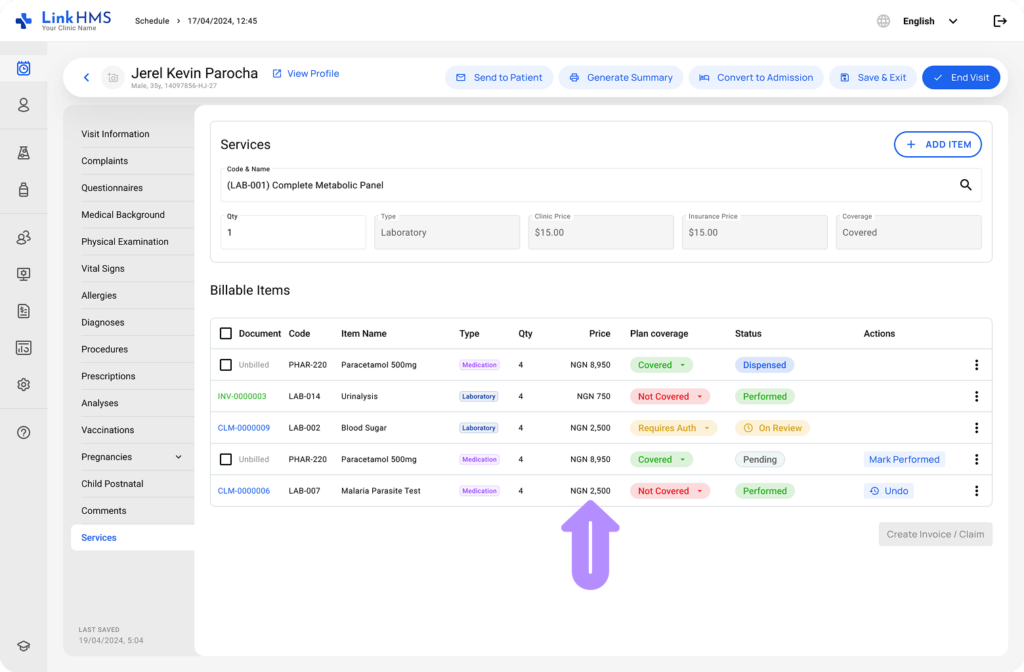Open the monitor display sidebar icon

[x=24, y=274]
